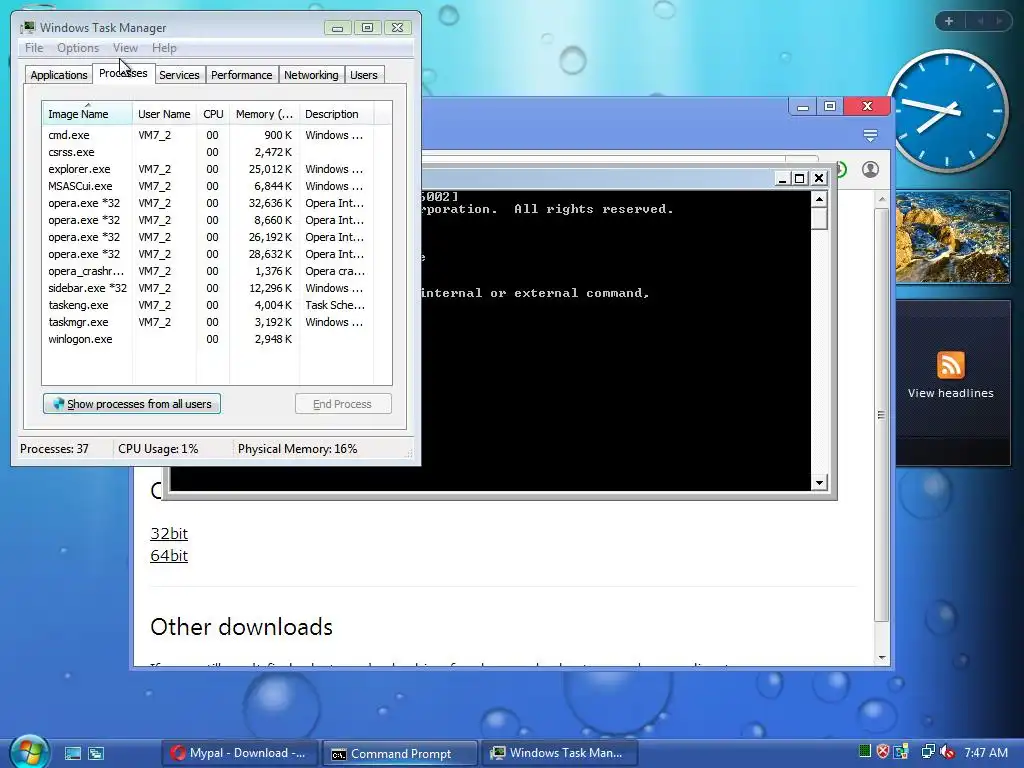
Task: Select the opera_crashr... process row
Action: click(208, 271)
